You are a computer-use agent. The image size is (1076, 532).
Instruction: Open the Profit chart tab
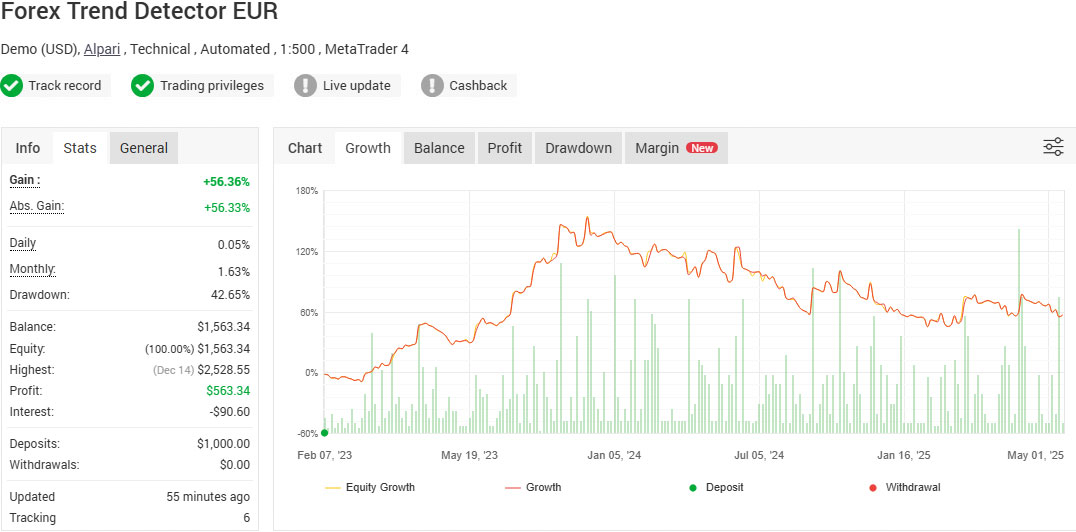(505, 148)
